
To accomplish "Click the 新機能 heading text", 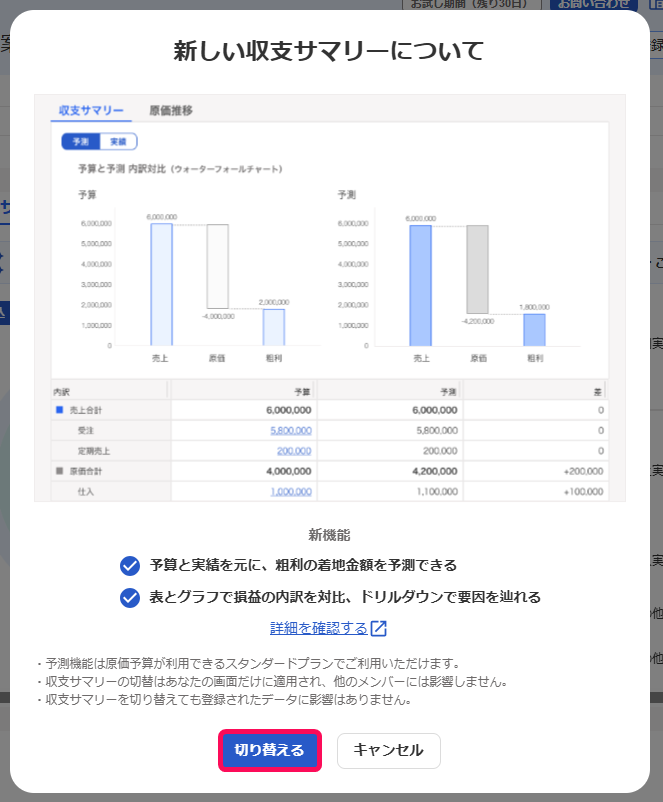I will (329, 535).
